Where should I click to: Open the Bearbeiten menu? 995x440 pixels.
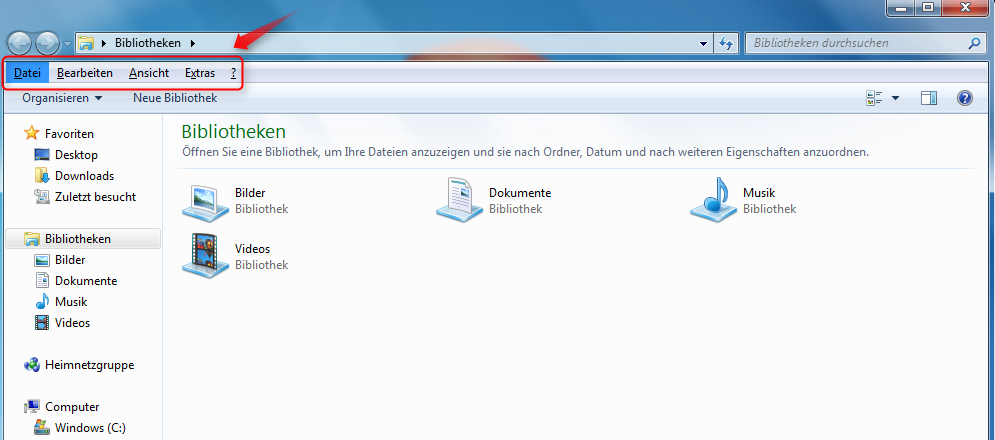coord(85,73)
